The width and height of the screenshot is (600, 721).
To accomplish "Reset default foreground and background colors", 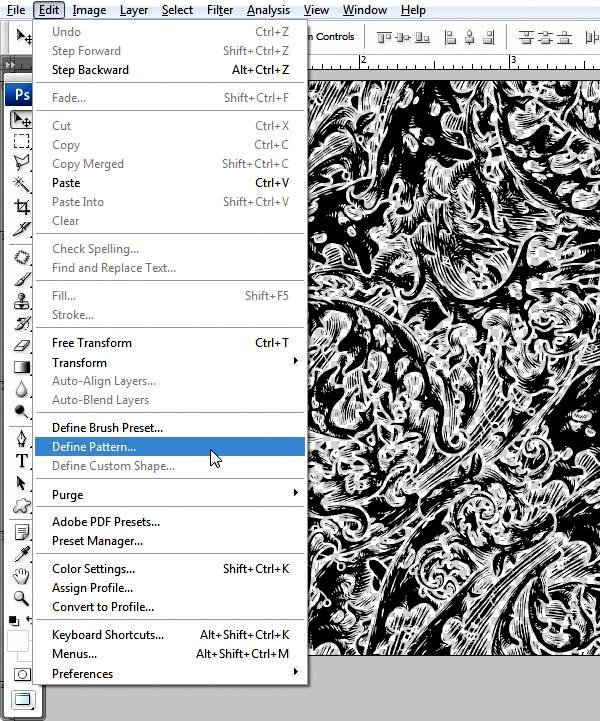I will 14,621.
